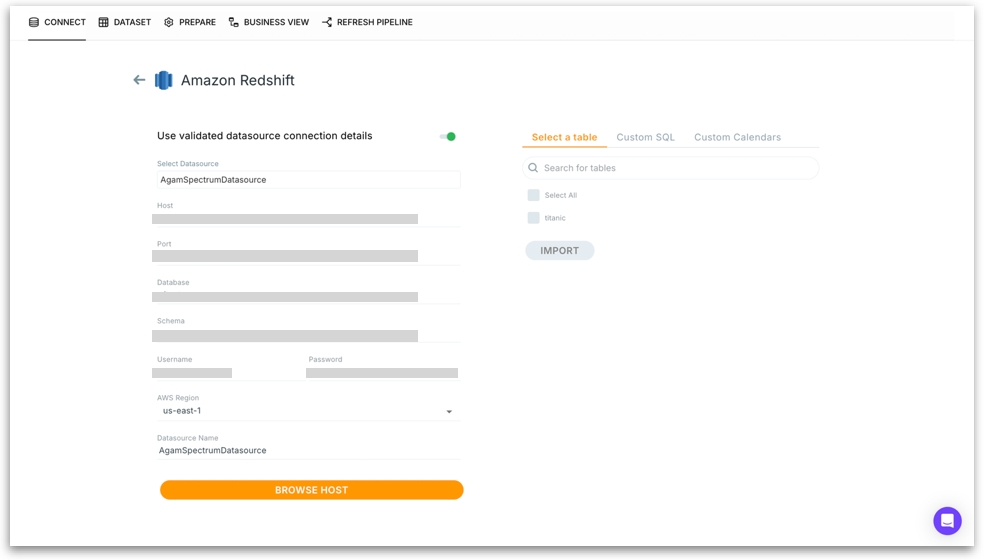
Task: Click the Datasource Name input field
Action: [x=307, y=451]
